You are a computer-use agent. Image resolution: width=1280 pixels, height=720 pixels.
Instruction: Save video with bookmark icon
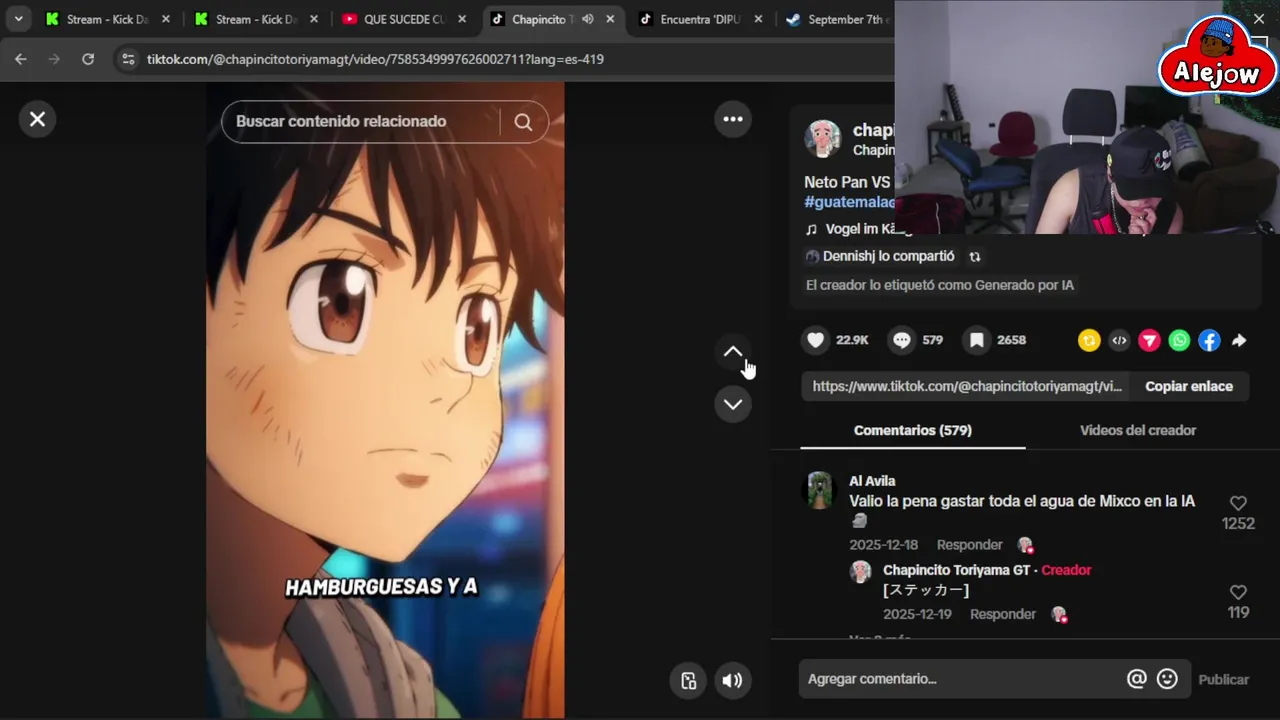click(977, 340)
